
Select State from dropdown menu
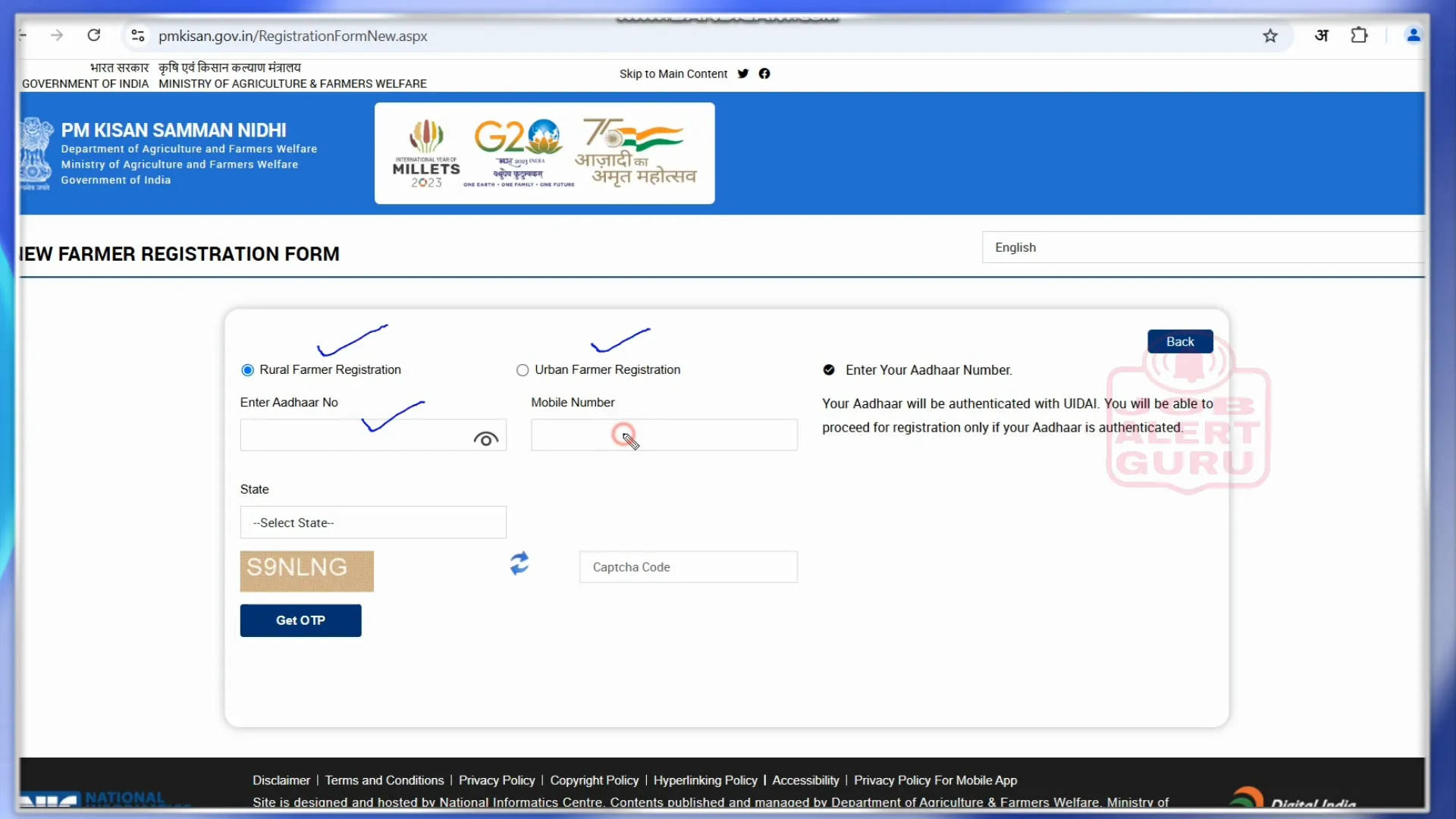(x=374, y=522)
